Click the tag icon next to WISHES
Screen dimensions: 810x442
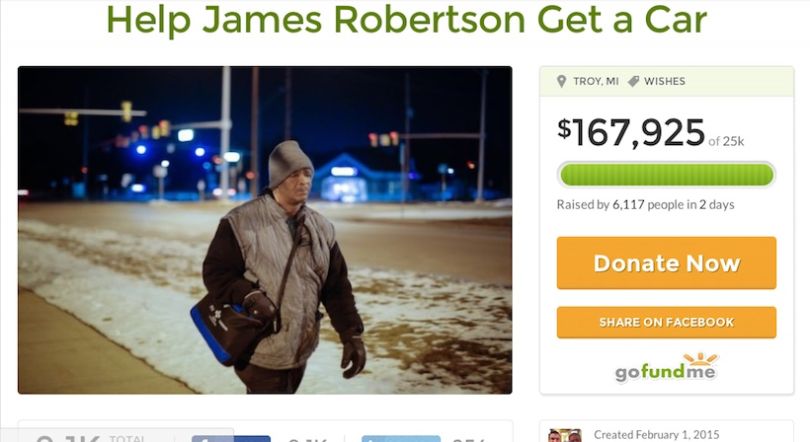(x=633, y=81)
